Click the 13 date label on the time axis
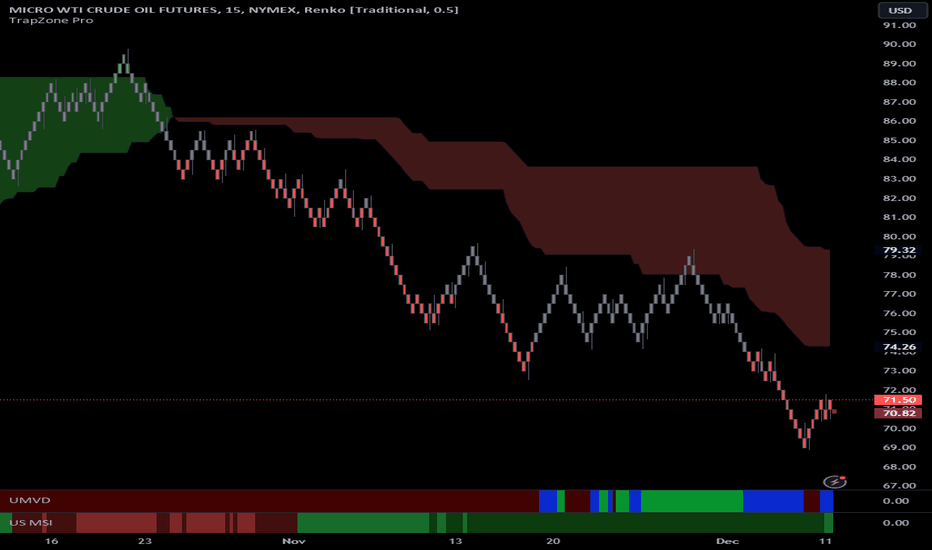 point(455,541)
